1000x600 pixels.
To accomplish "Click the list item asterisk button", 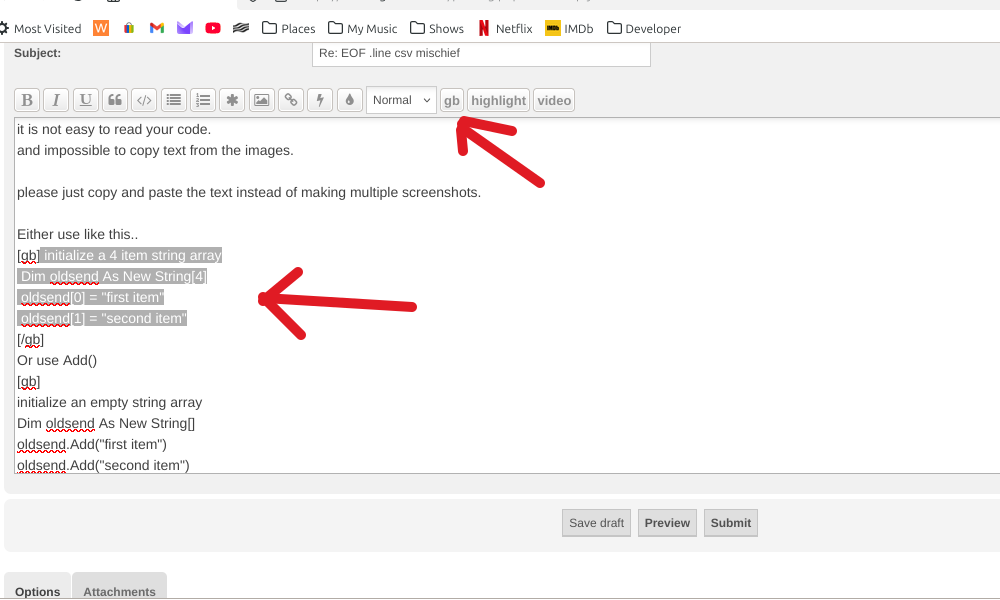I will (x=232, y=100).
